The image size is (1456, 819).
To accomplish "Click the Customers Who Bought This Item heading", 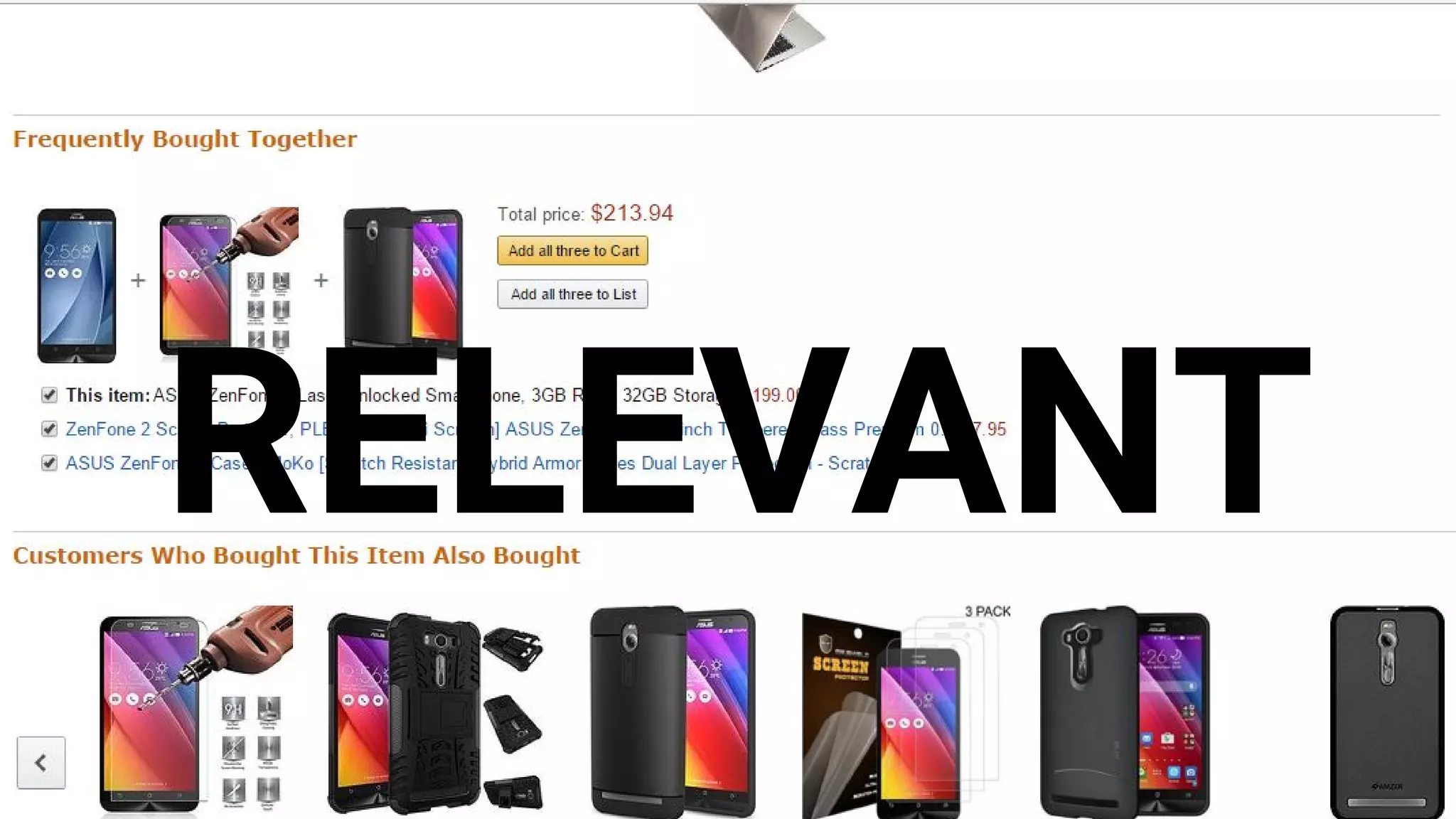I will tap(296, 555).
